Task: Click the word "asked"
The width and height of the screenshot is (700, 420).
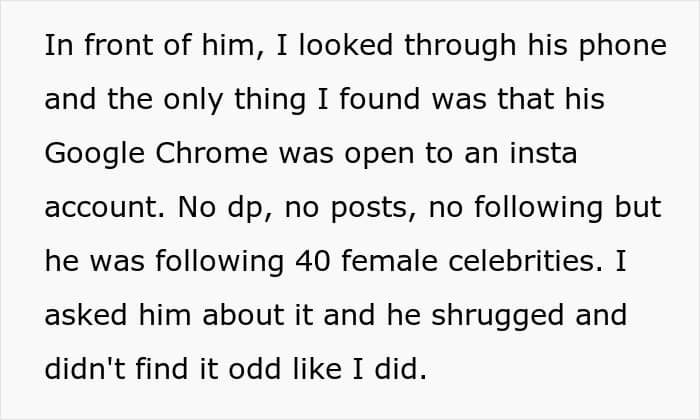Action: coord(84,316)
